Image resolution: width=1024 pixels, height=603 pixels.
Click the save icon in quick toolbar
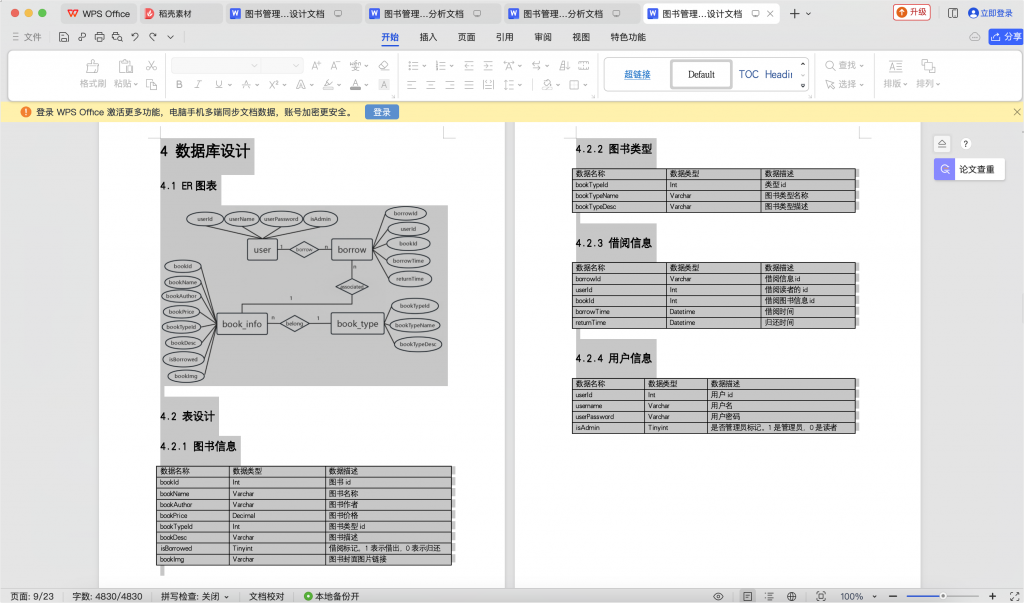64,37
